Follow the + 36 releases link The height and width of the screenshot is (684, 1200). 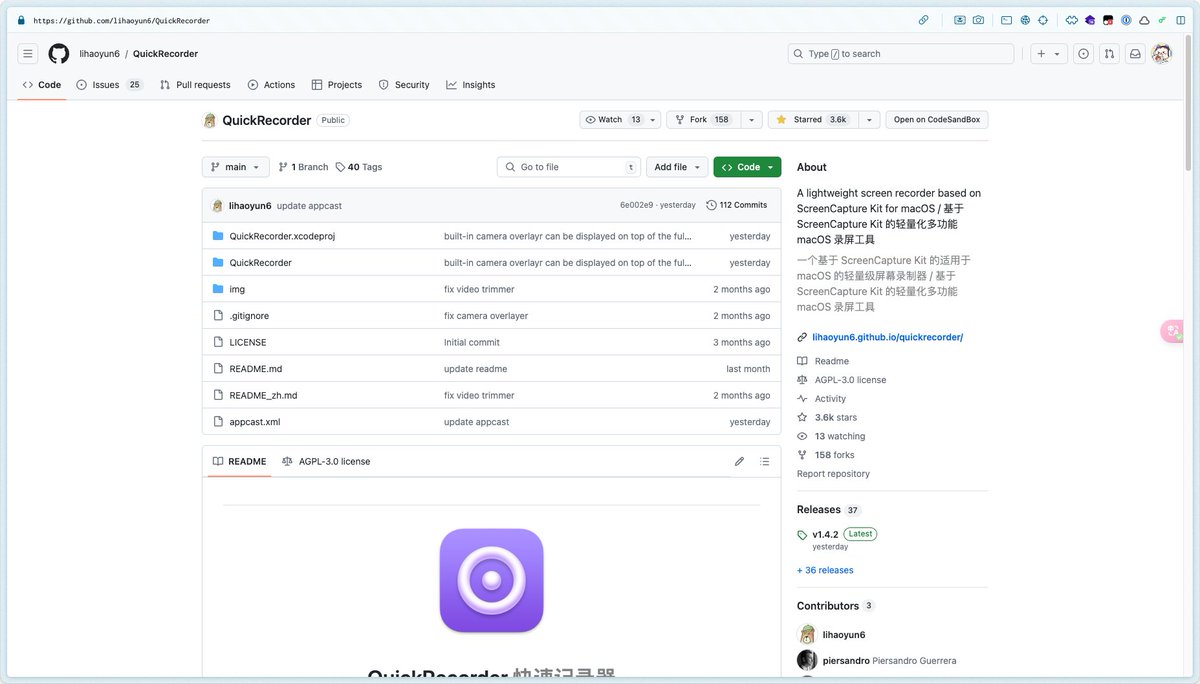pos(824,569)
